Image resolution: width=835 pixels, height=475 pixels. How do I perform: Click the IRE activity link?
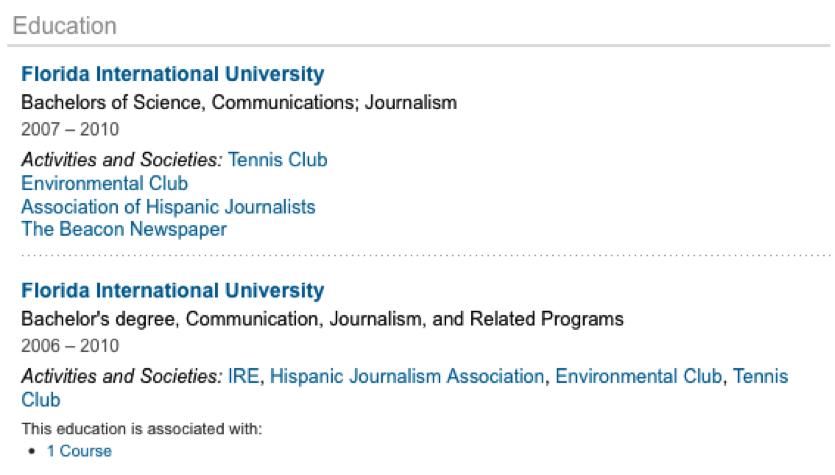pyautogui.click(x=243, y=376)
